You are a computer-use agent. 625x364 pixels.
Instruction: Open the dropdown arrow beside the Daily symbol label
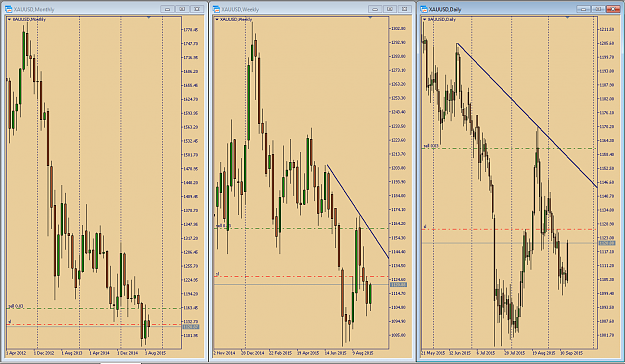(425, 19)
